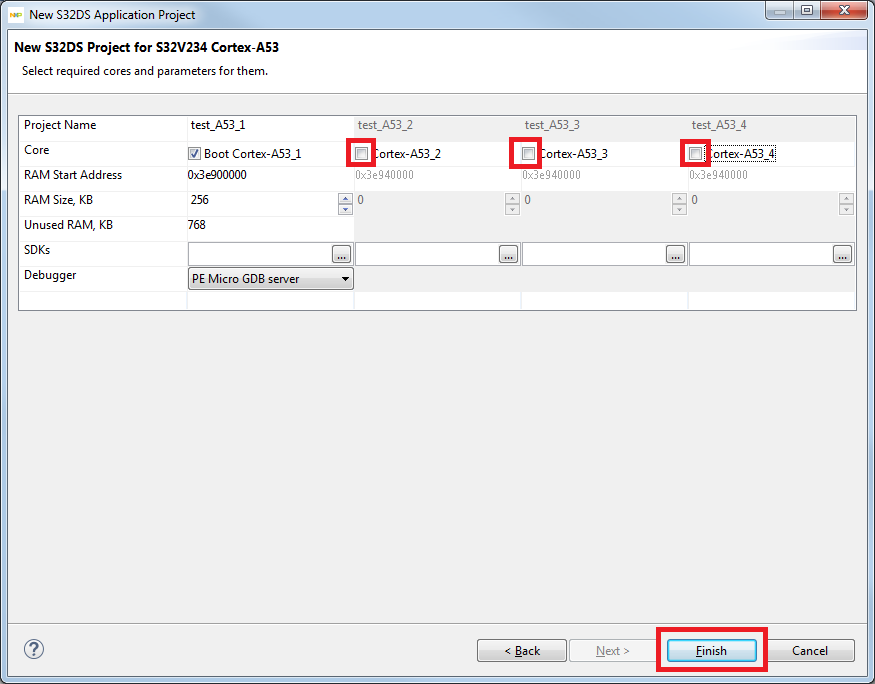875x684 pixels.
Task: Maximize the wizard dialog window
Action: click(x=807, y=10)
